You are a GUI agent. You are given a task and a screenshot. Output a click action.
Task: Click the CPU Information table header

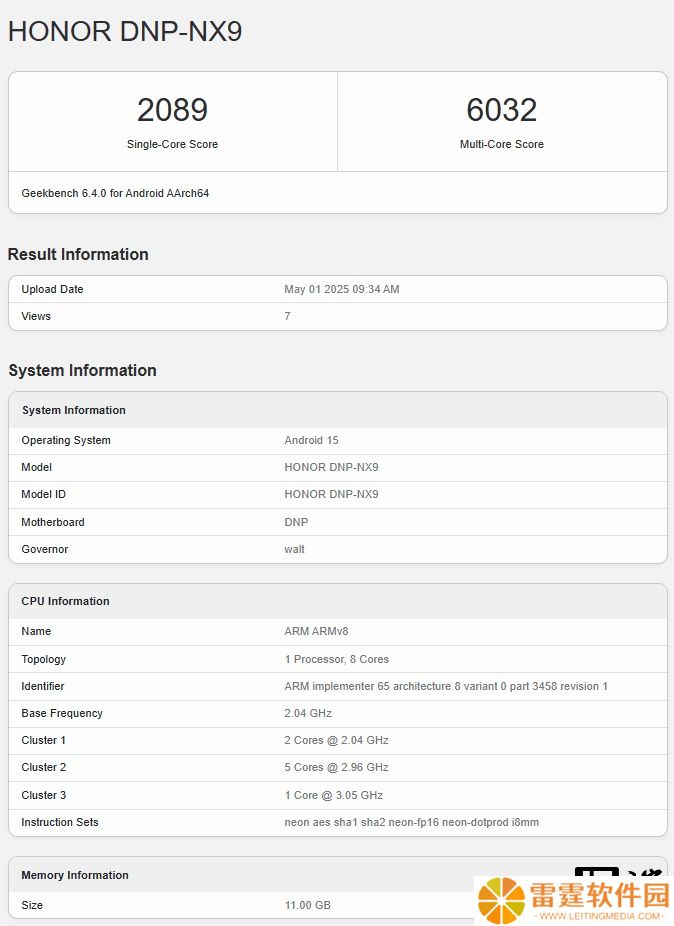pyautogui.click(x=65, y=601)
